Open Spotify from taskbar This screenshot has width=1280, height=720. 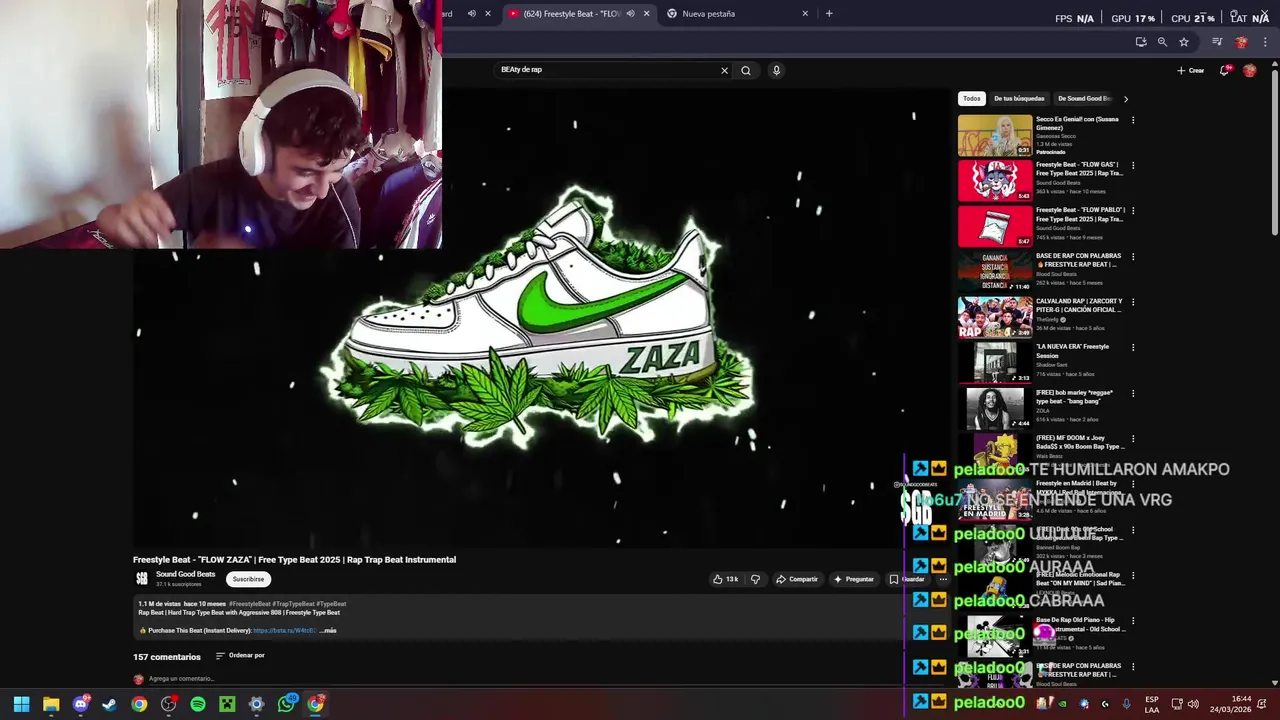(198, 704)
